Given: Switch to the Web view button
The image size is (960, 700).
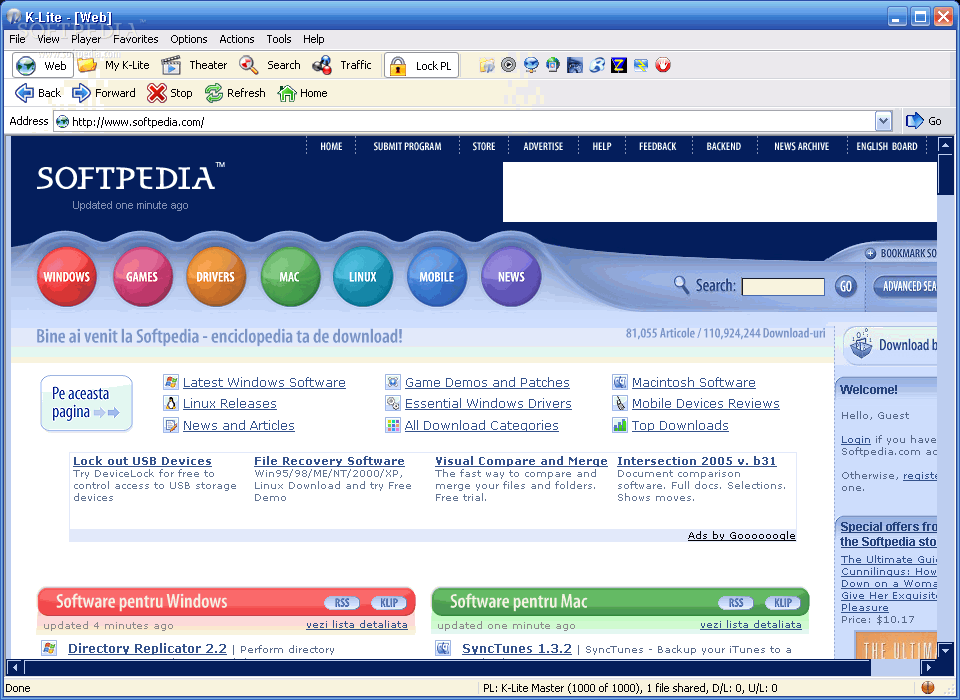Looking at the screenshot, I should click(42, 65).
